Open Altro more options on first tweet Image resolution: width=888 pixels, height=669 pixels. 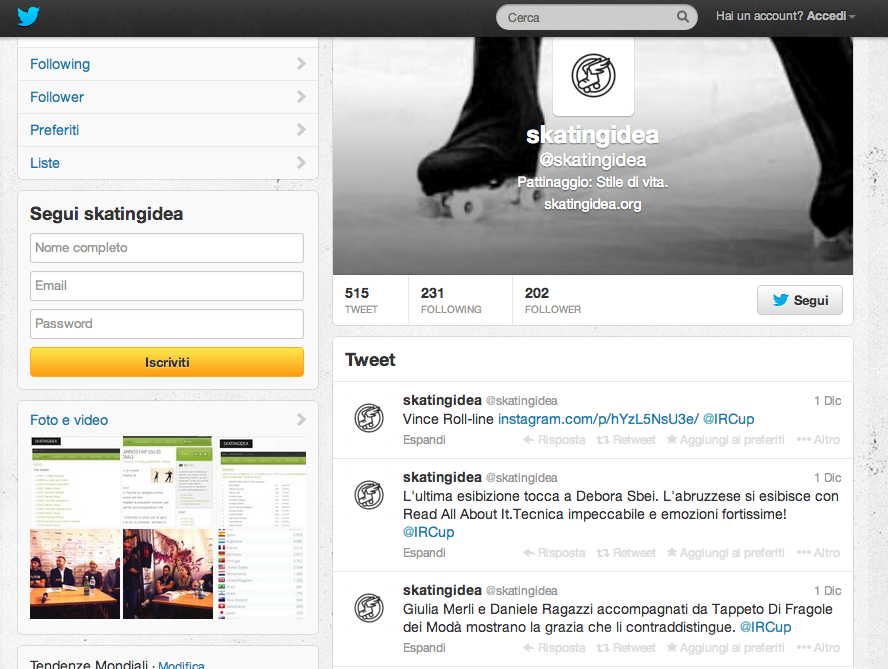pyautogui.click(x=818, y=440)
